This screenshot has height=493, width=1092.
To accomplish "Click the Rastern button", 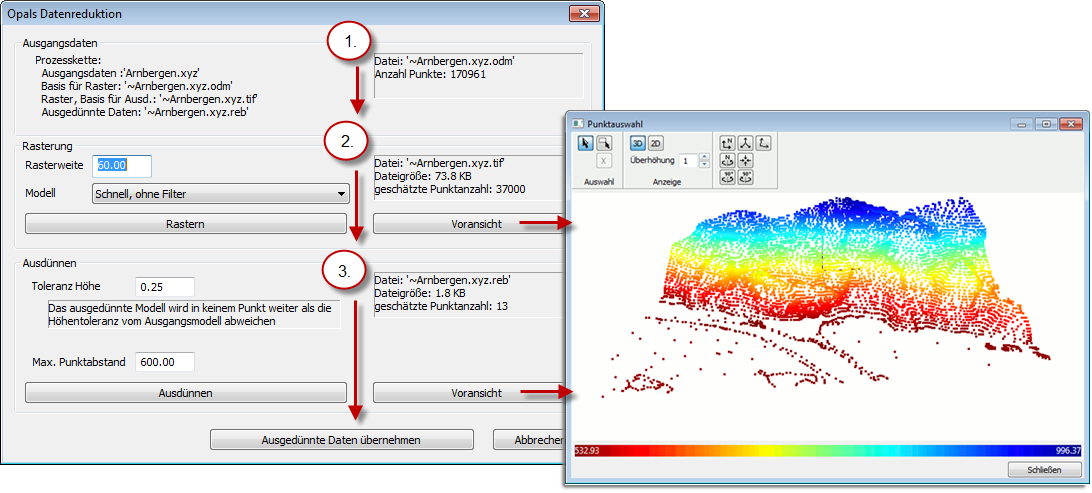I will point(185,224).
